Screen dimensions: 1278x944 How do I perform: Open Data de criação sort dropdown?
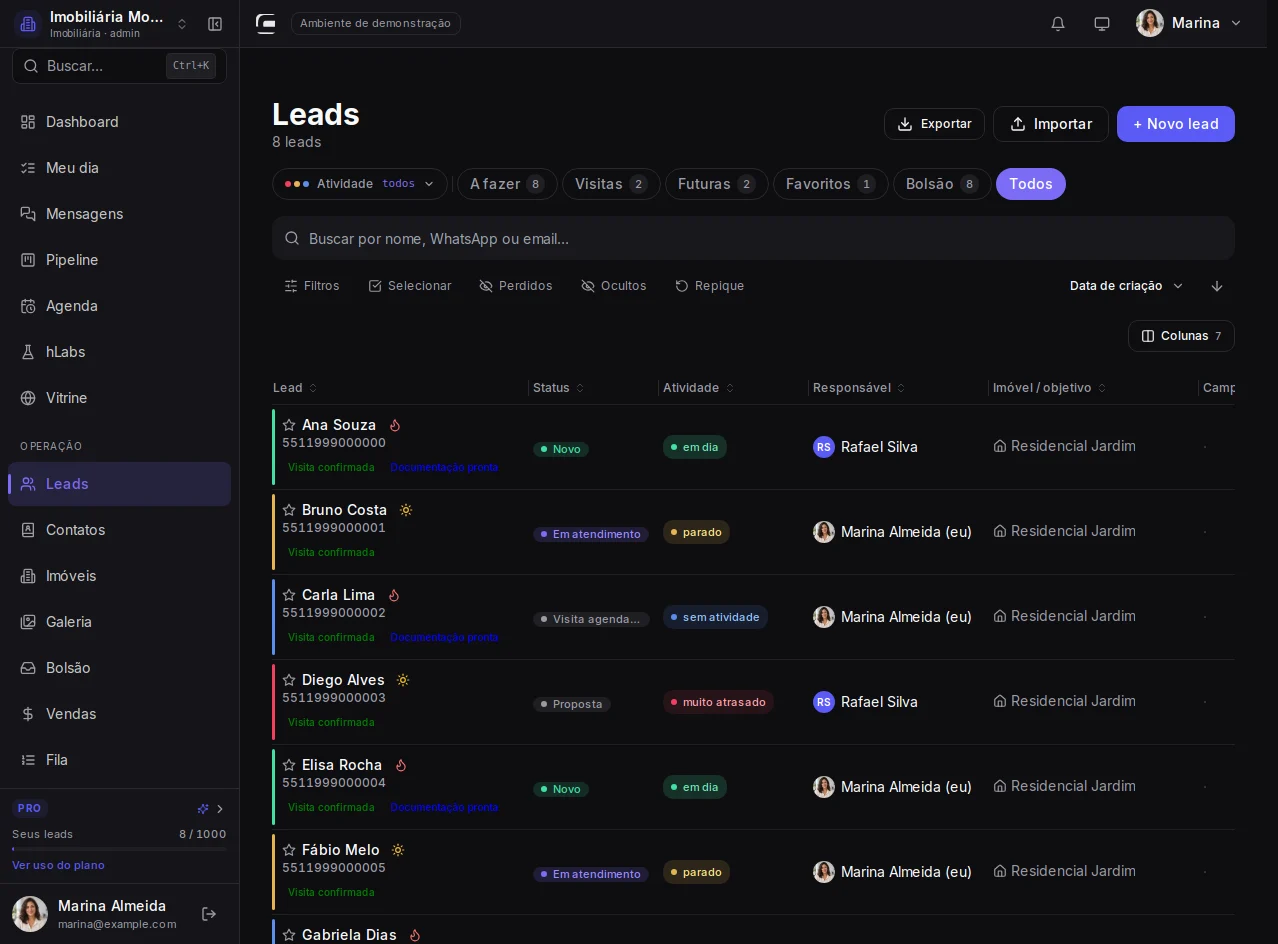(x=1127, y=286)
